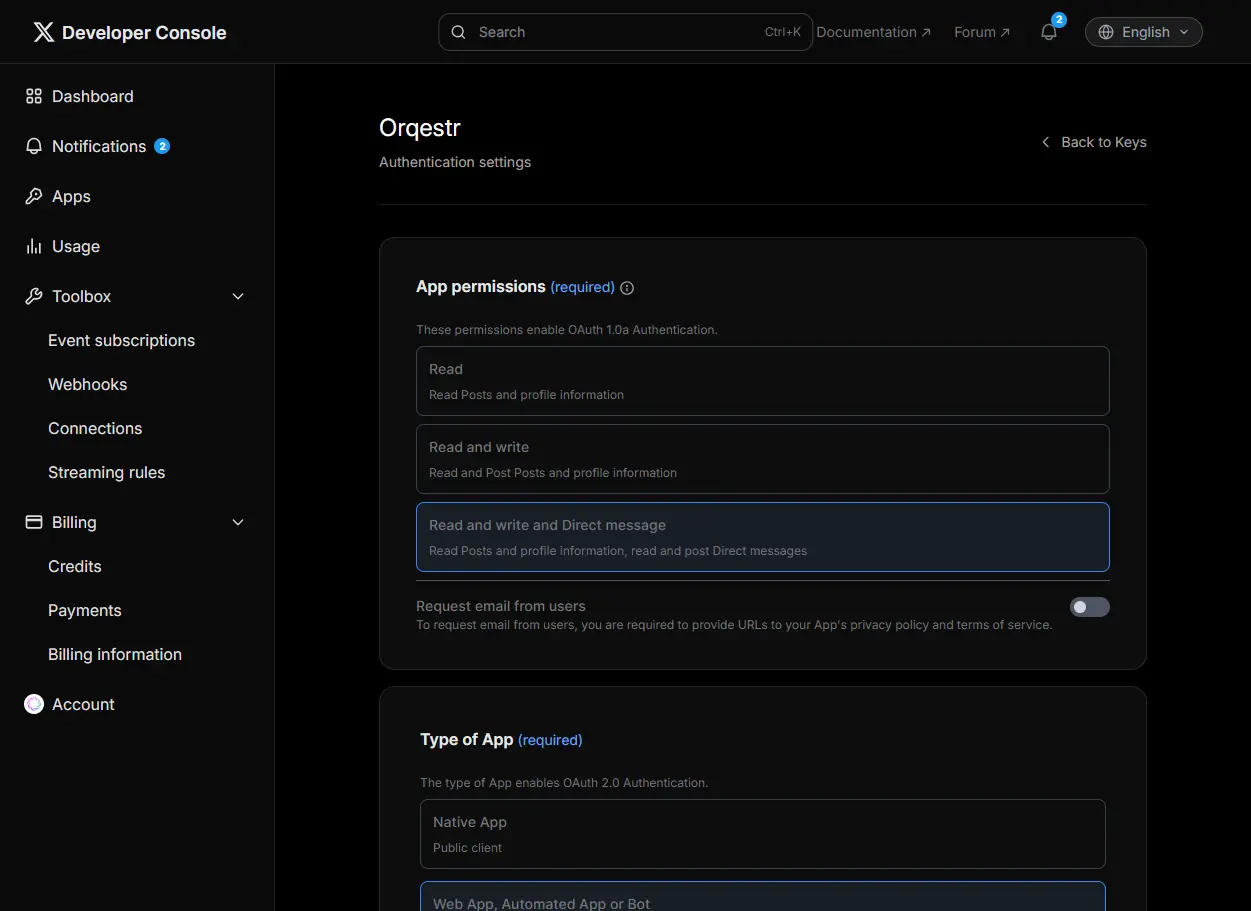Select Read and write and Direct message
This screenshot has height=911, width=1251.
763,537
